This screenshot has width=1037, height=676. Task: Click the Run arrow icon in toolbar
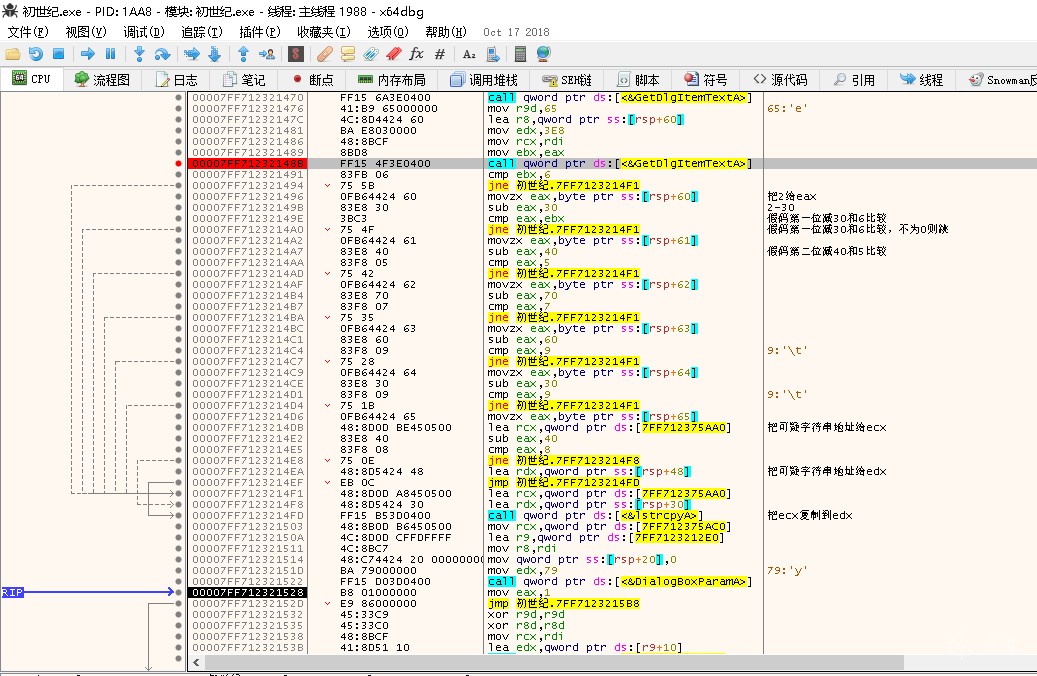coord(87,54)
